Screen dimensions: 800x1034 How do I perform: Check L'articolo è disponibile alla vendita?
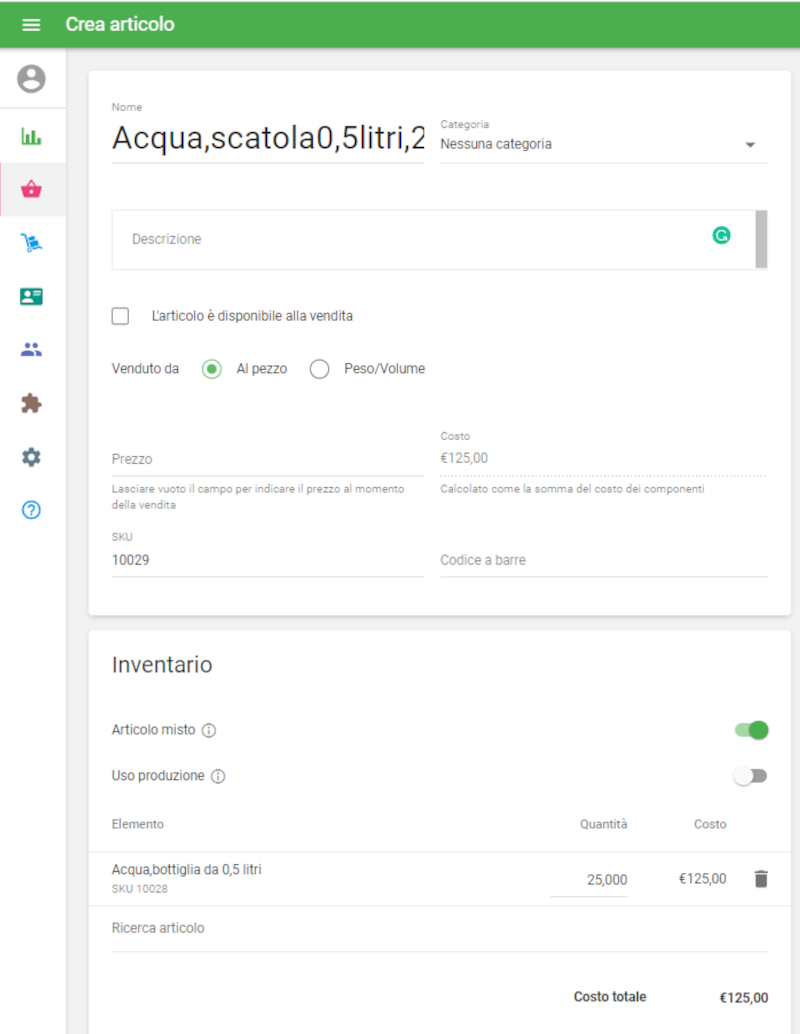point(120,315)
